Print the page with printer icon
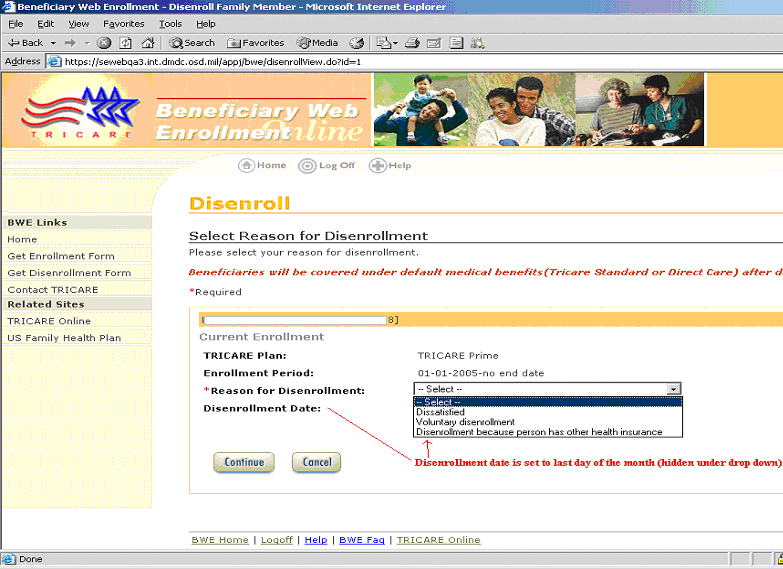This screenshot has width=783, height=569. [x=412, y=43]
